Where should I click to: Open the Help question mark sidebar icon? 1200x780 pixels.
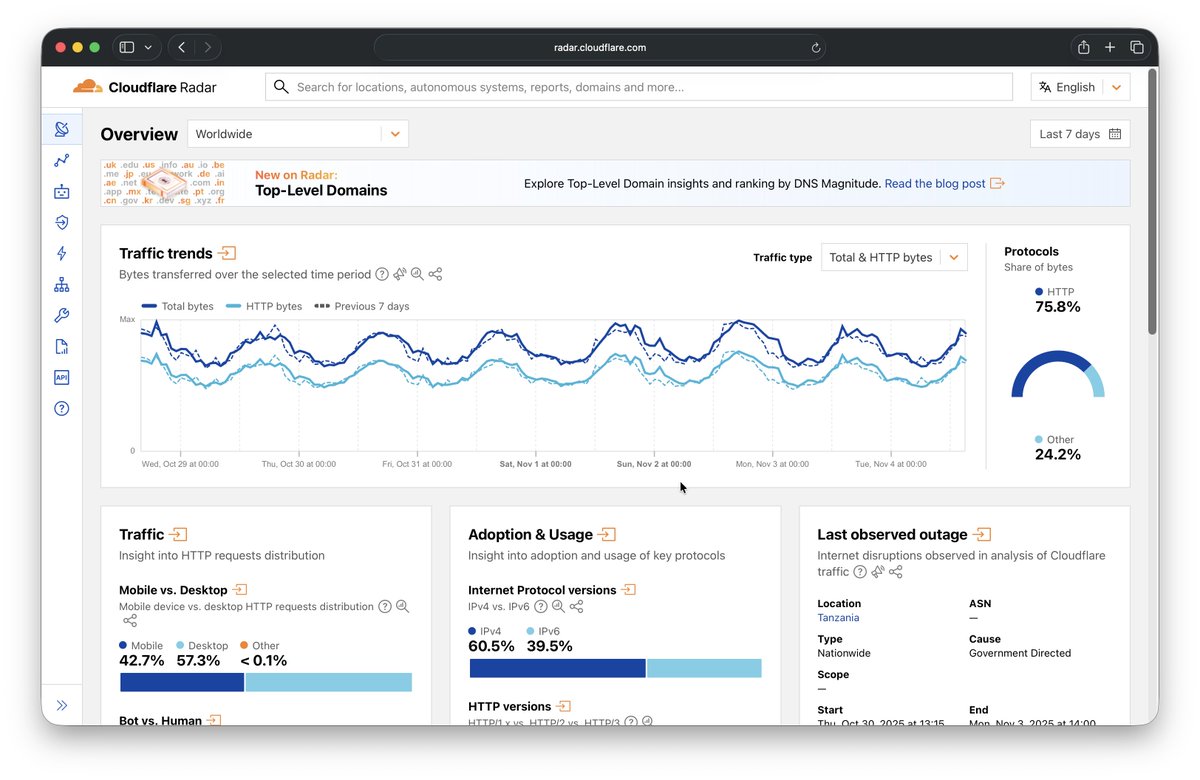[62, 408]
